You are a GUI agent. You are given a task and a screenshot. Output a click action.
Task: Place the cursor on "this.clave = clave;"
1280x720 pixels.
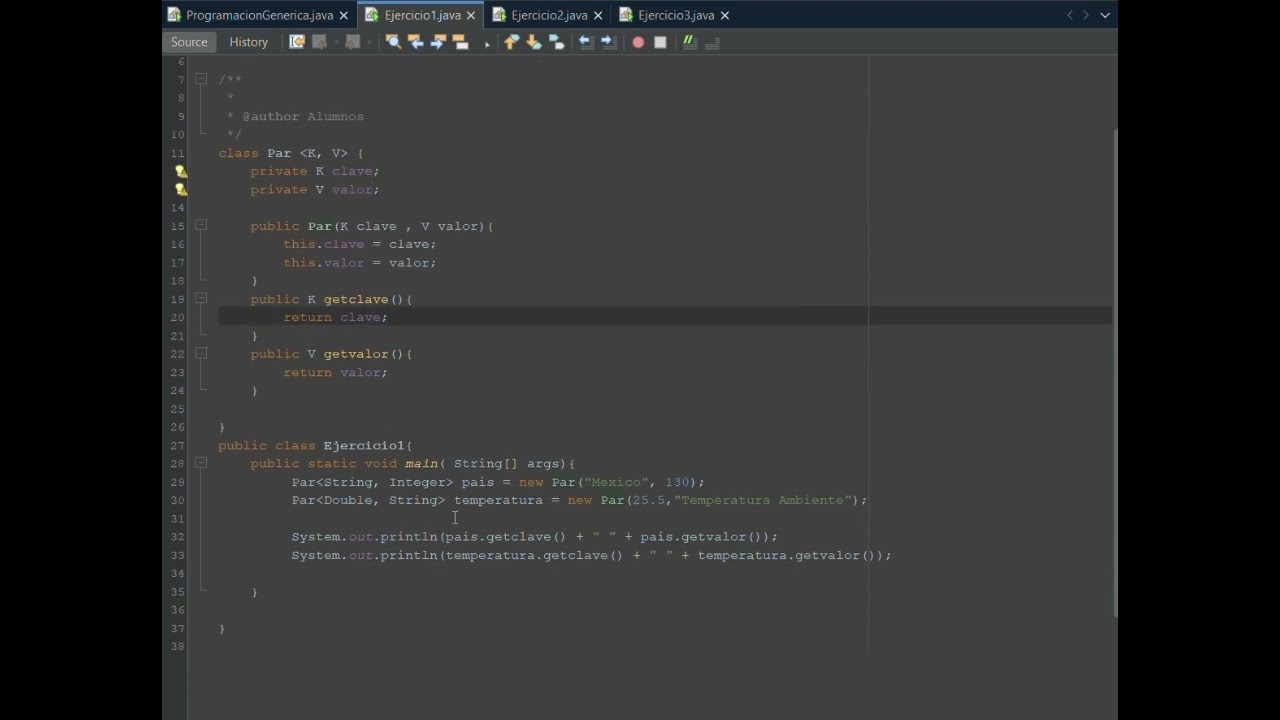tap(360, 244)
